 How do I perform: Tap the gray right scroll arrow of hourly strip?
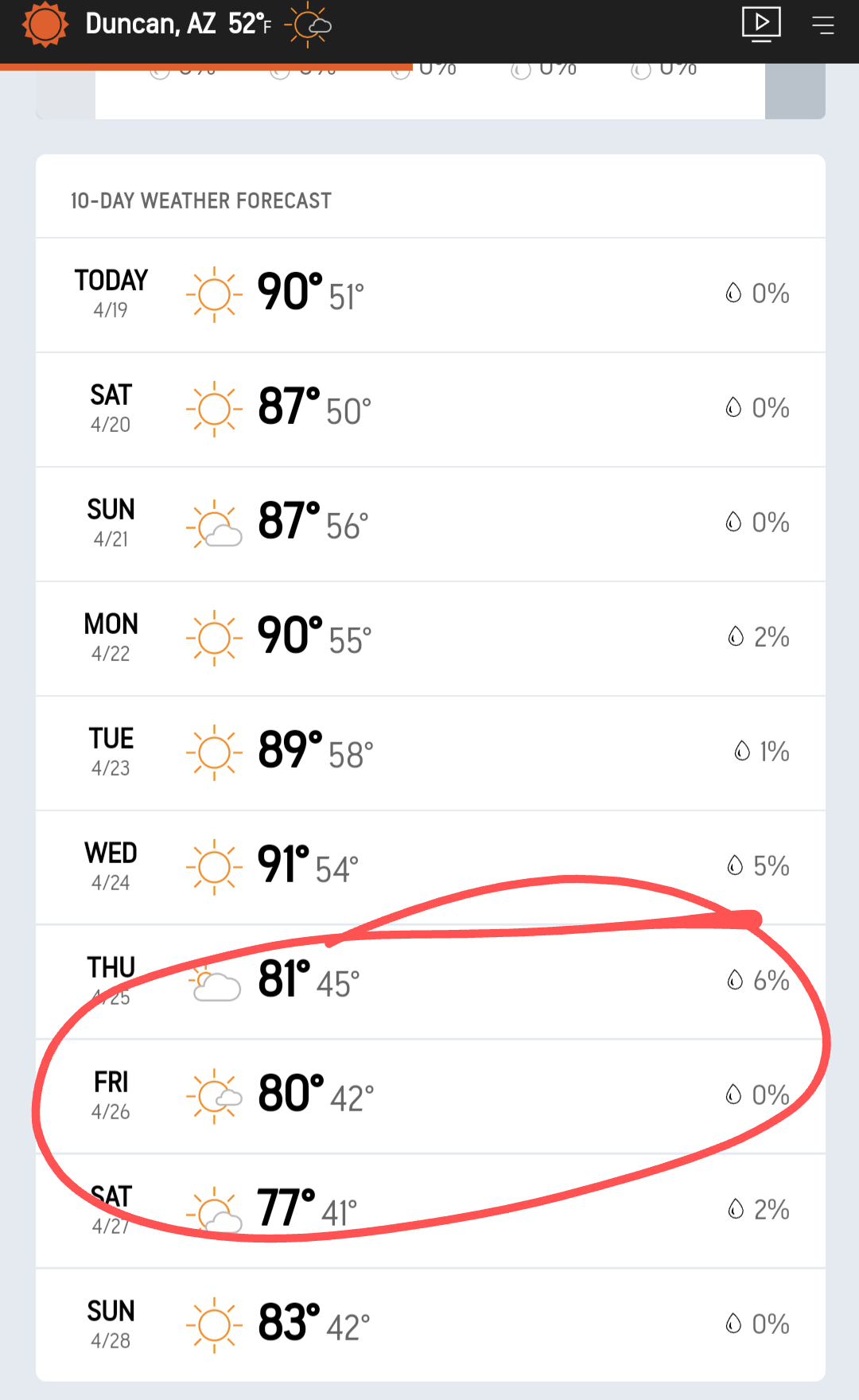coord(795,91)
